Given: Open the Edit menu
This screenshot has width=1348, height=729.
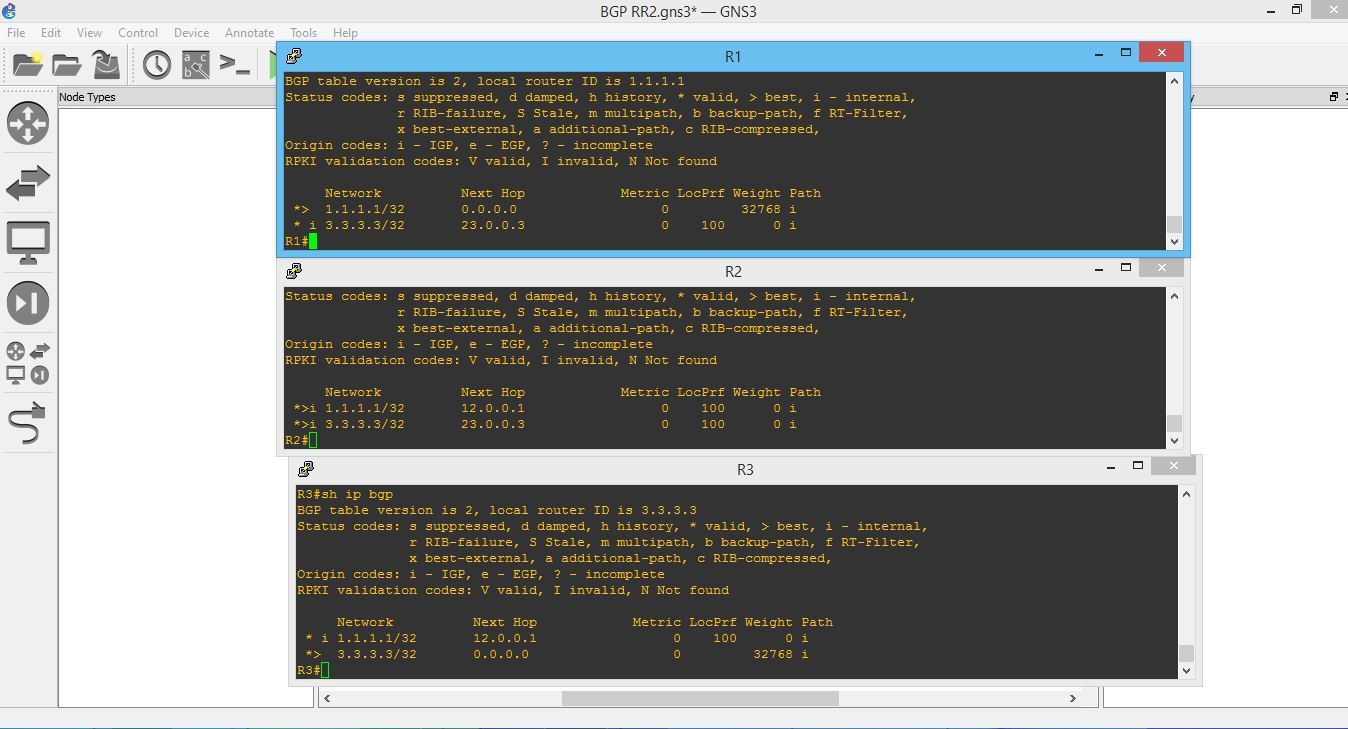Looking at the screenshot, I should (x=51, y=33).
